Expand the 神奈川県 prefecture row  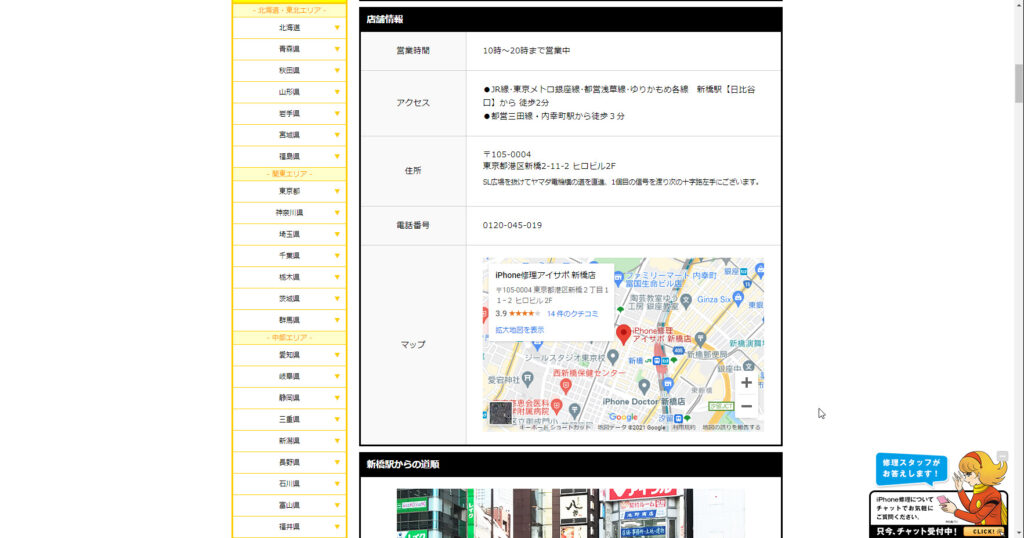289,213
